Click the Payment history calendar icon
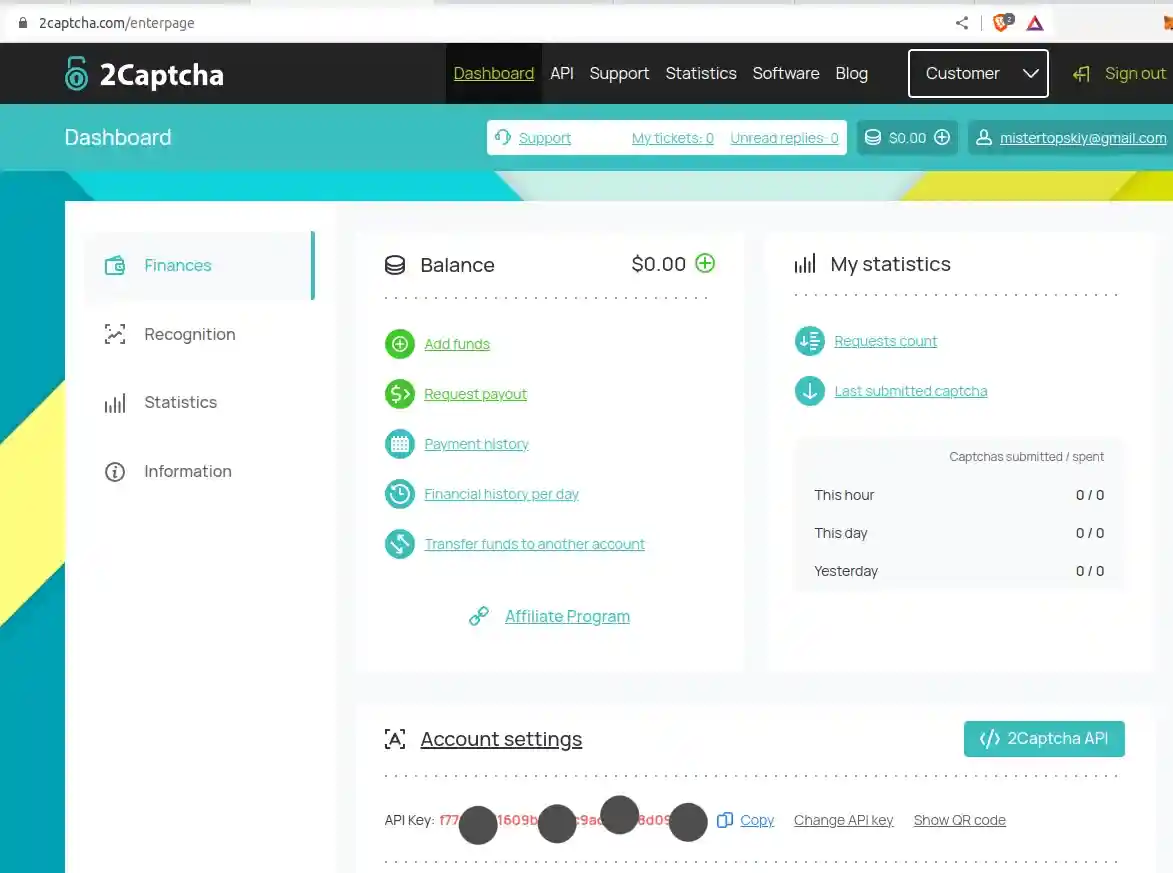Image resolution: width=1173 pixels, height=873 pixels. pyautogui.click(x=399, y=443)
